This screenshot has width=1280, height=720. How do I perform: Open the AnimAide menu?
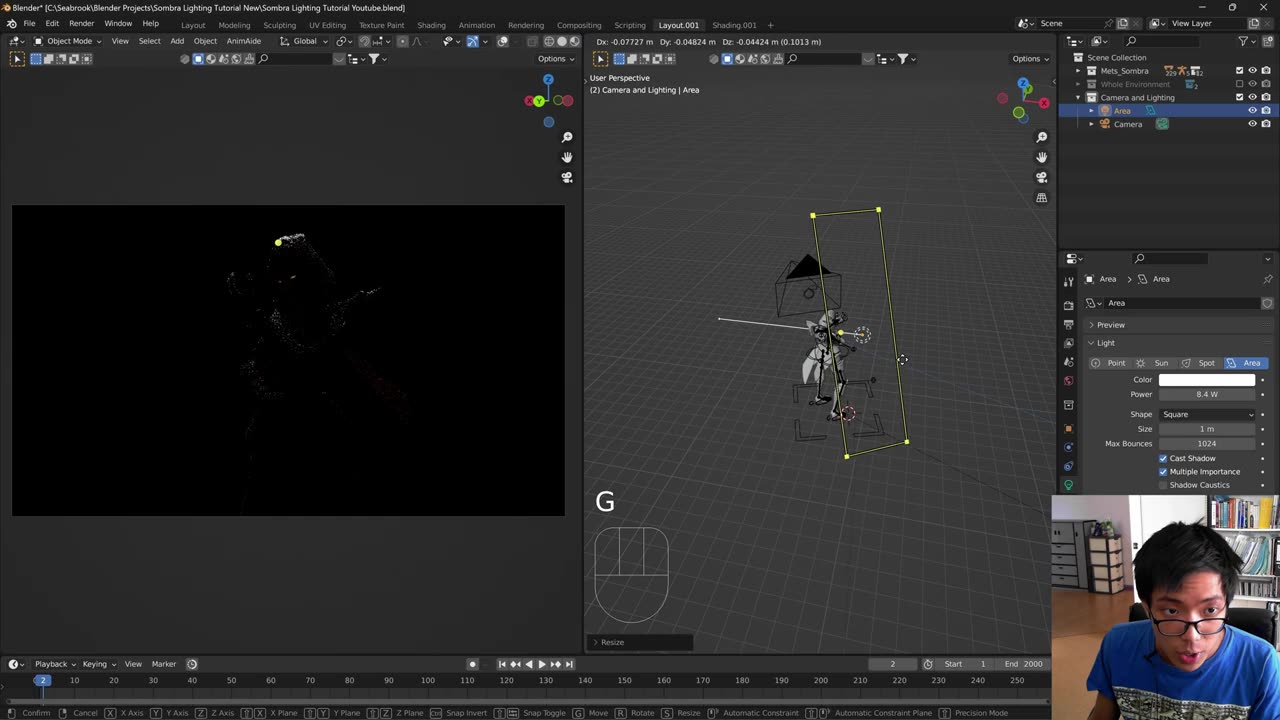(x=243, y=41)
